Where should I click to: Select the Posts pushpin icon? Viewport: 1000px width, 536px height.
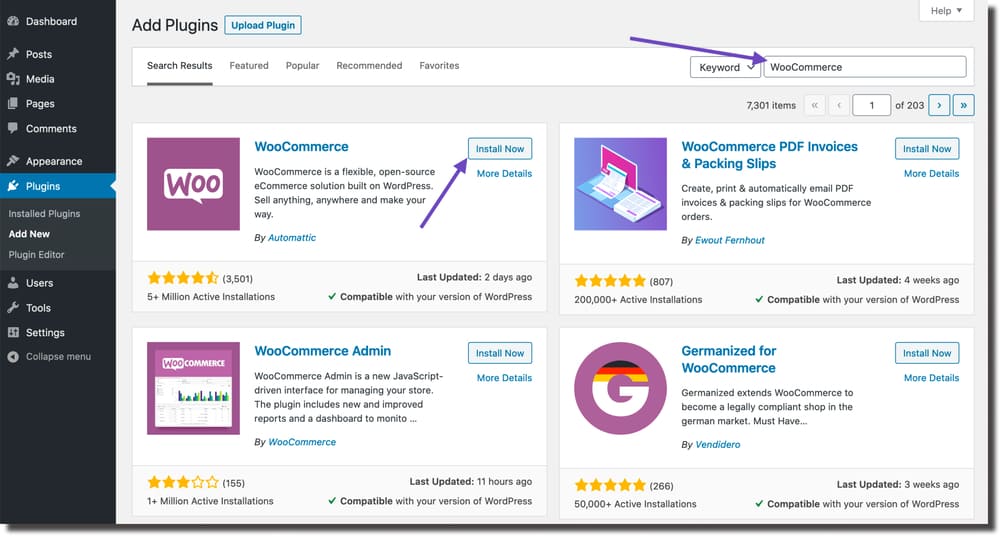13,54
